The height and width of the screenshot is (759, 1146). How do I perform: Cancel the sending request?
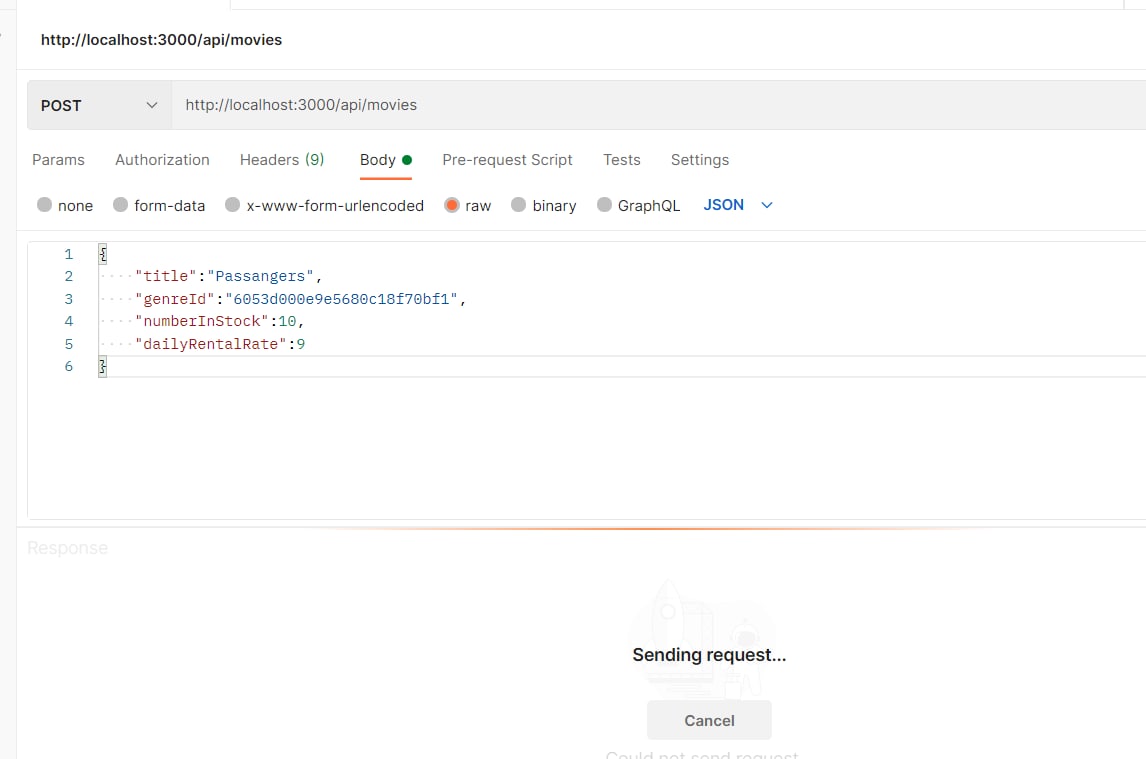(x=709, y=720)
